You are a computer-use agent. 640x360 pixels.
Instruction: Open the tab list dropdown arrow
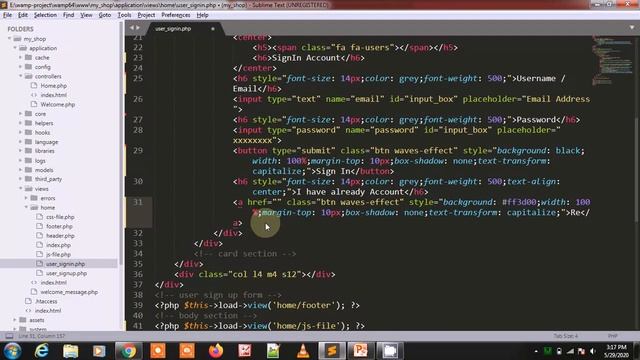point(632,28)
